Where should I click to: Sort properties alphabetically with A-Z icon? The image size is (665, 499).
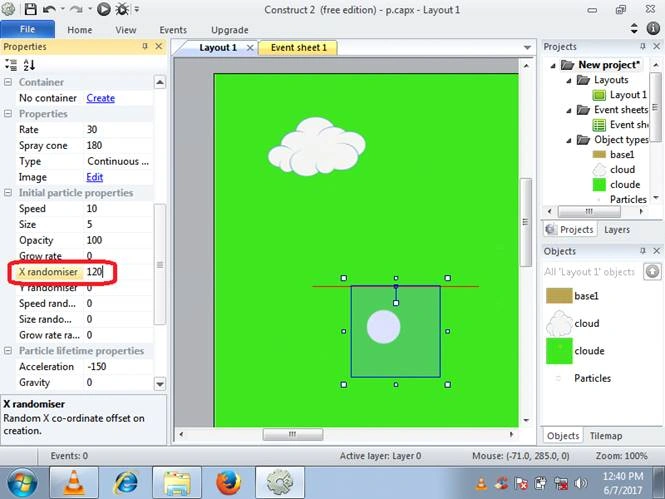click(29, 65)
